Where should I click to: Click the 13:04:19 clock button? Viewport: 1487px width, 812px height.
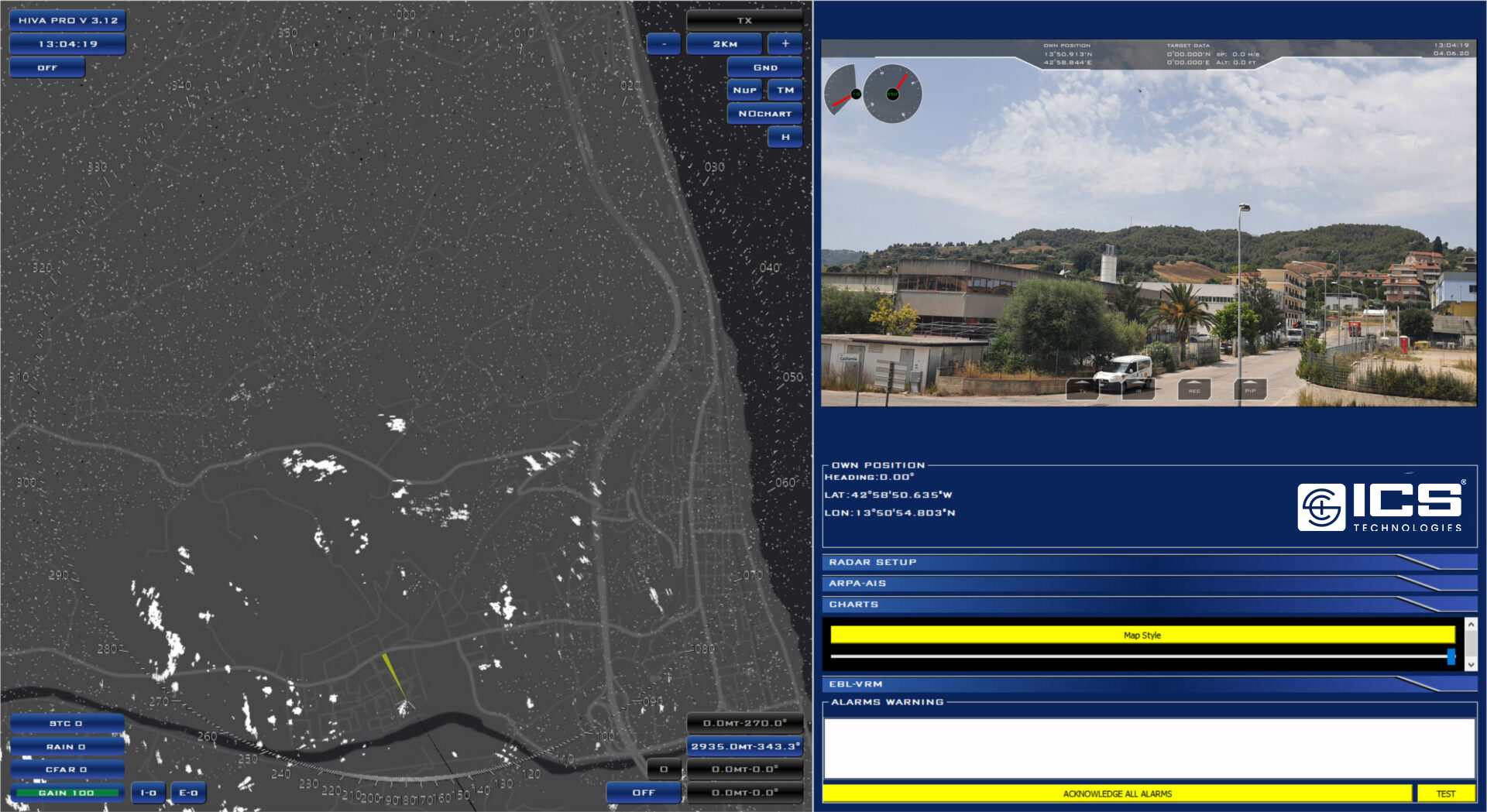pyautogui.click(x=68, y=44)
